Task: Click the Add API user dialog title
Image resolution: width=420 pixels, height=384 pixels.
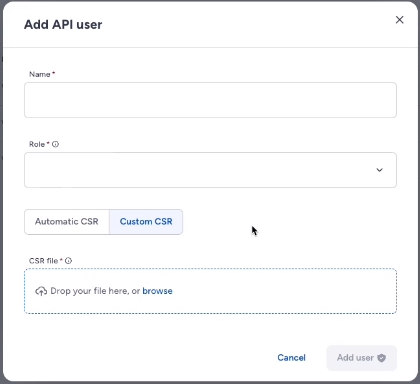Action: coord(63,25)
